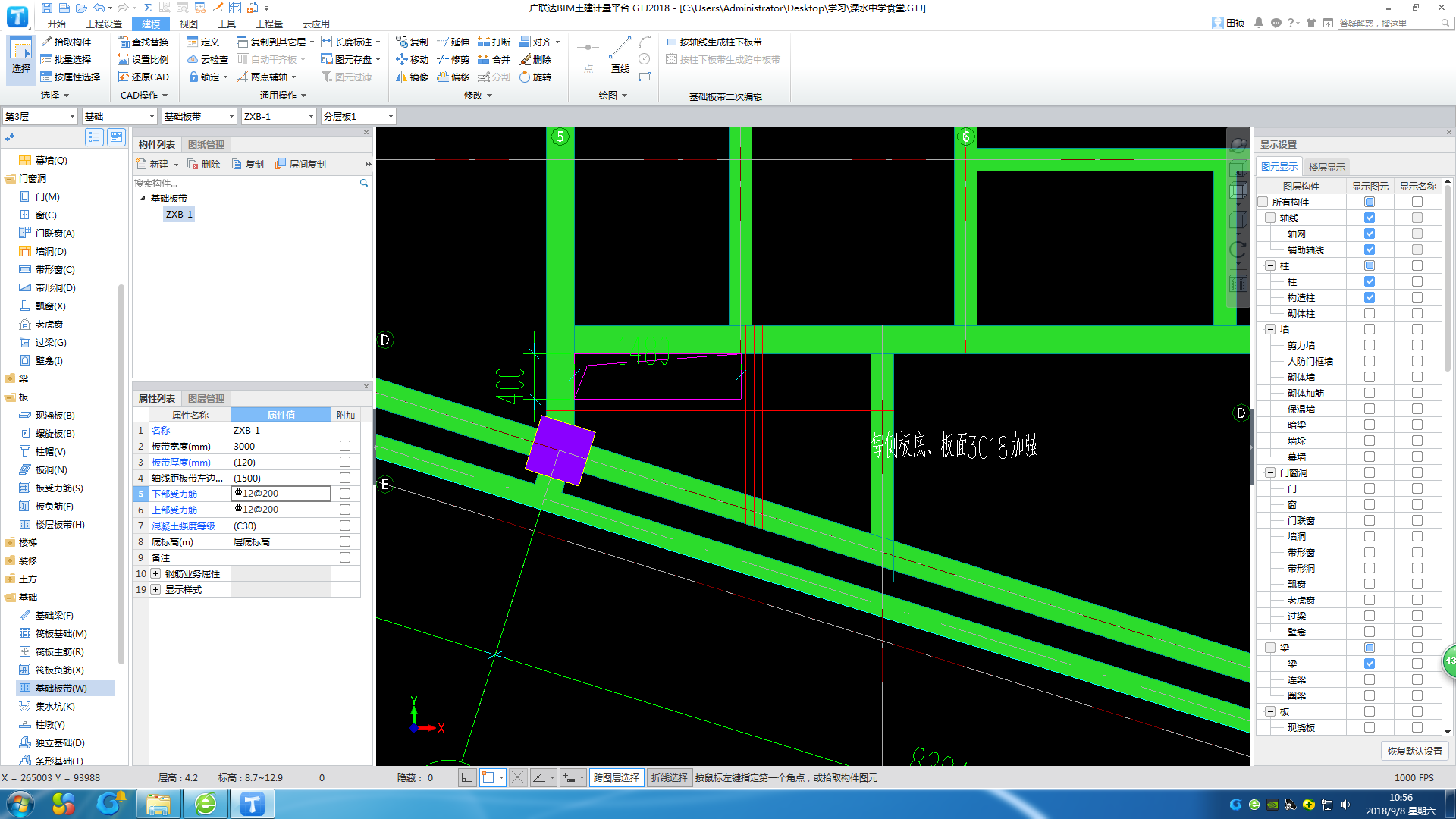Image resolution: width=1456 pixels, height=819 pixels.
Task: Open the 工程设置 ribbon tab
Action: [x=103, y=24]
